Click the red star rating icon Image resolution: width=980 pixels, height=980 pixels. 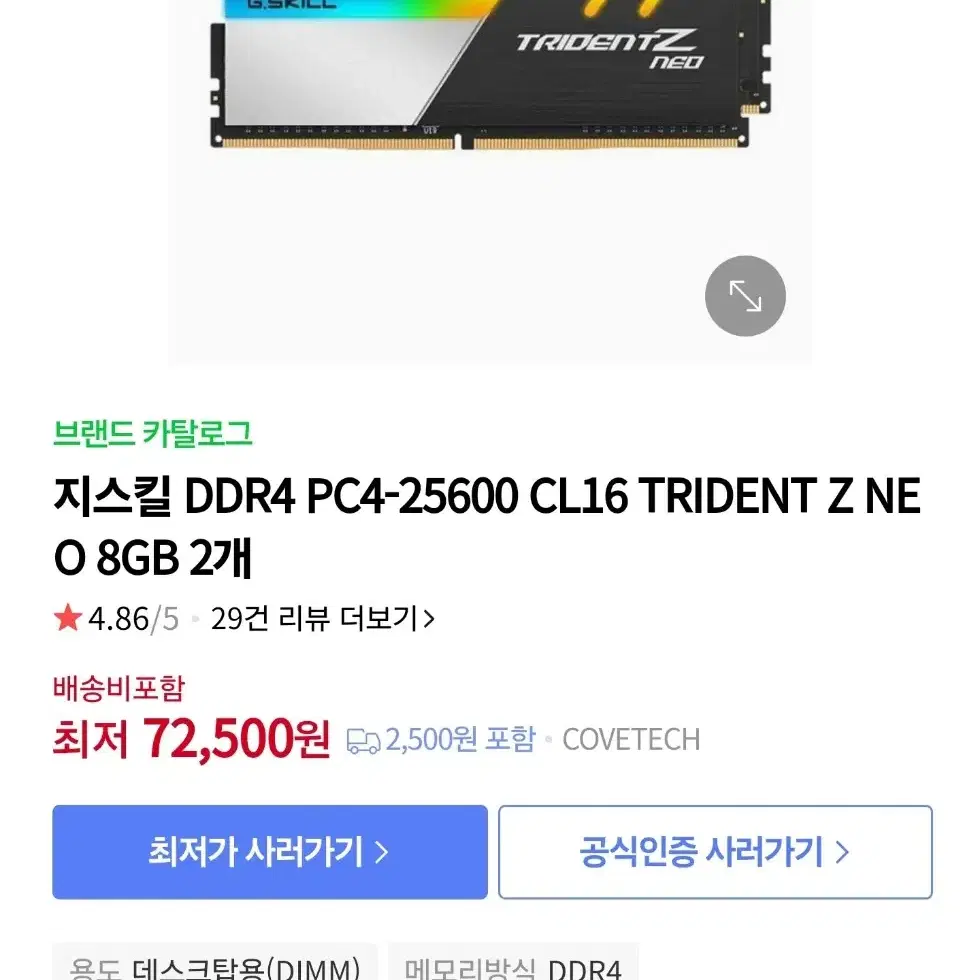point(68,618)
